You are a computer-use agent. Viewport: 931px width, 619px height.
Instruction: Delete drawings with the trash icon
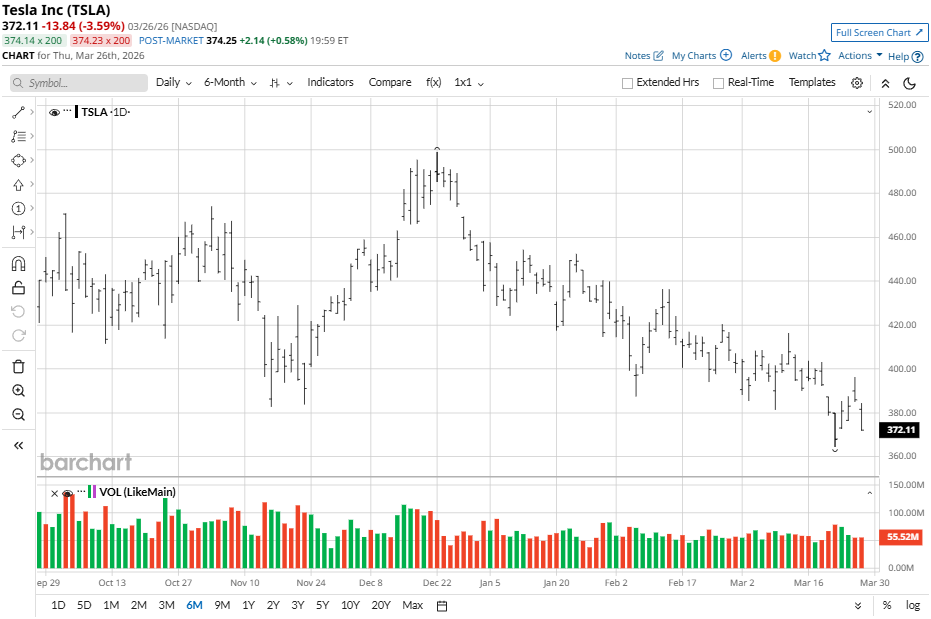pyautogui.click(x=18, y=366)
